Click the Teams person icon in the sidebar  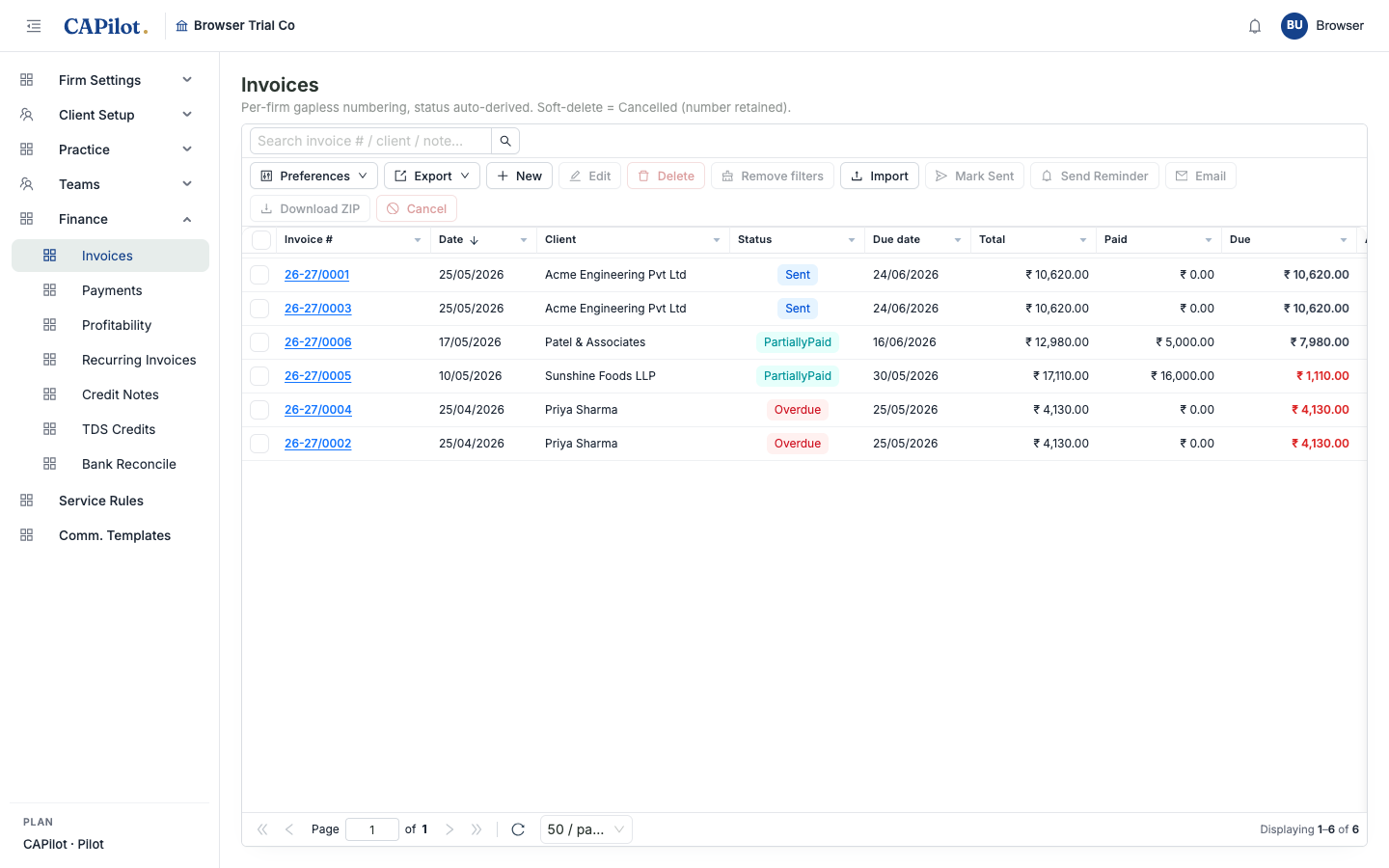click(x=27, y=184)
